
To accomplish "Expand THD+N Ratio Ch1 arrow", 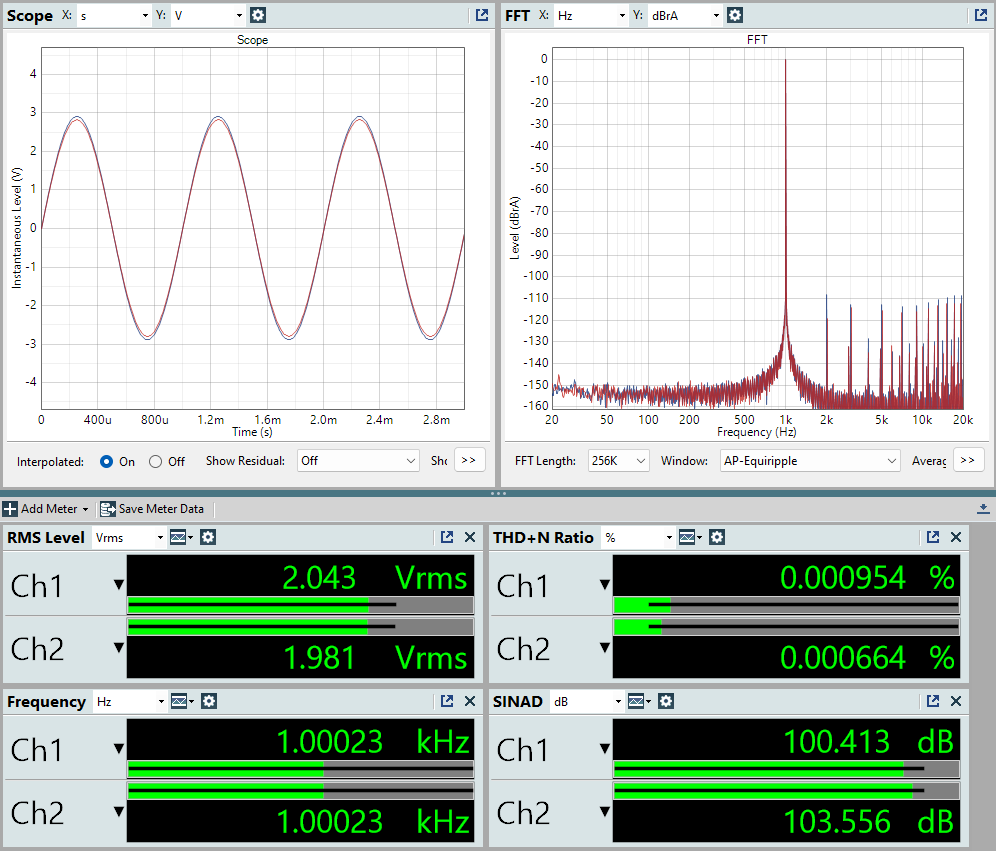I will pyautogui.click(x=605, y=585).
